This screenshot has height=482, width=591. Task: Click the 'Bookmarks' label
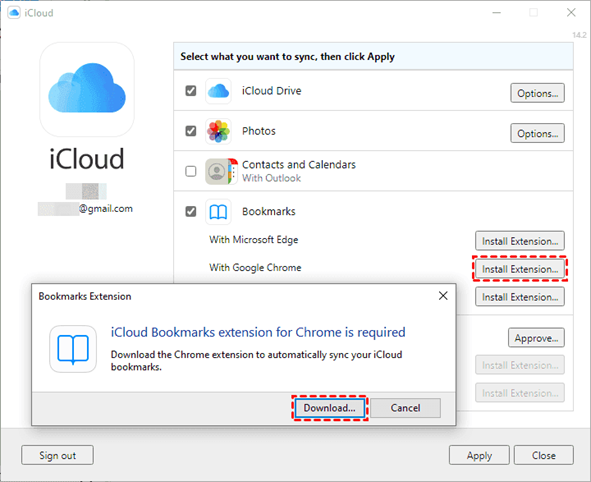click(269, 211)
